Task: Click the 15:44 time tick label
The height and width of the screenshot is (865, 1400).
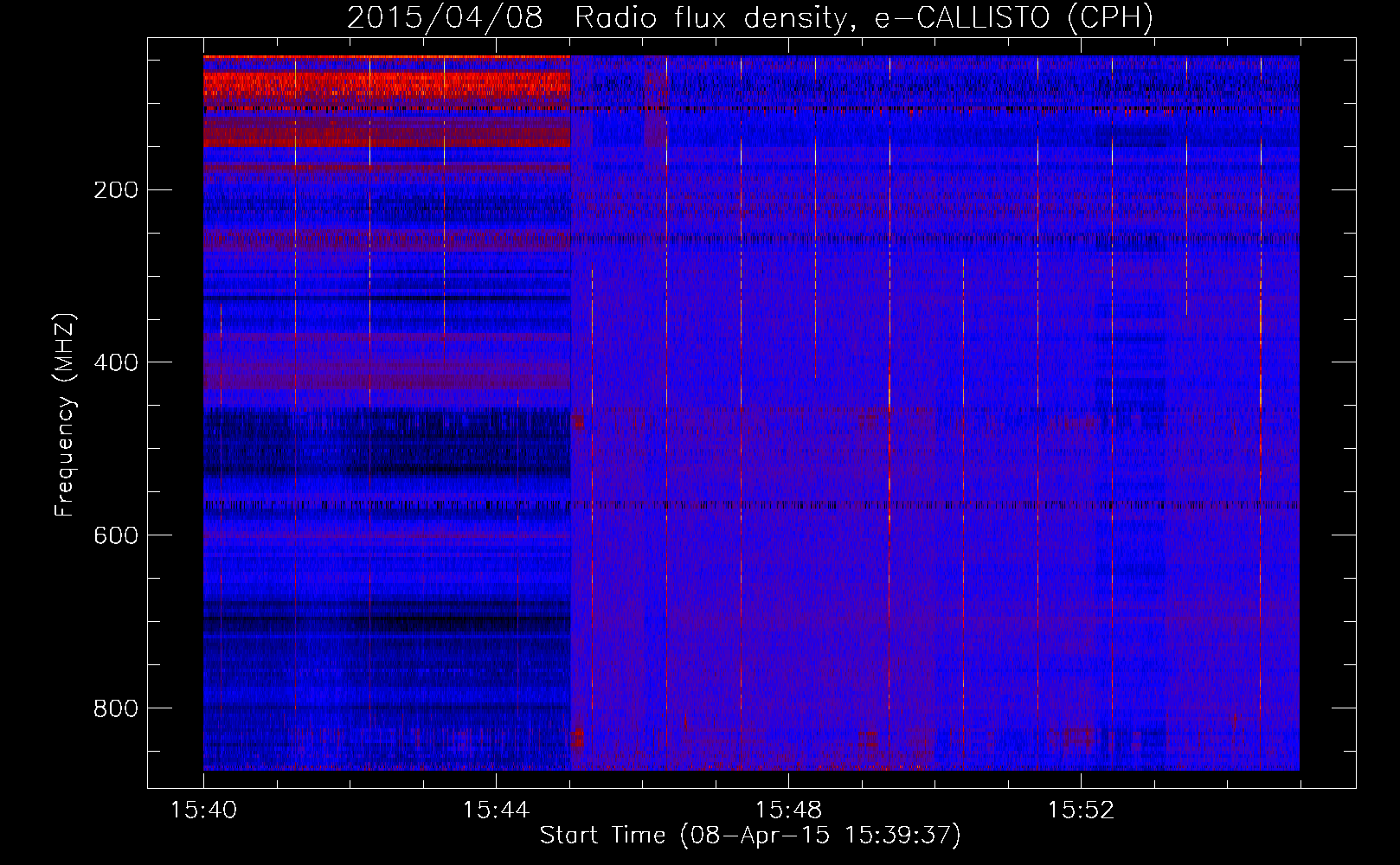Action: tap(496, 811)
